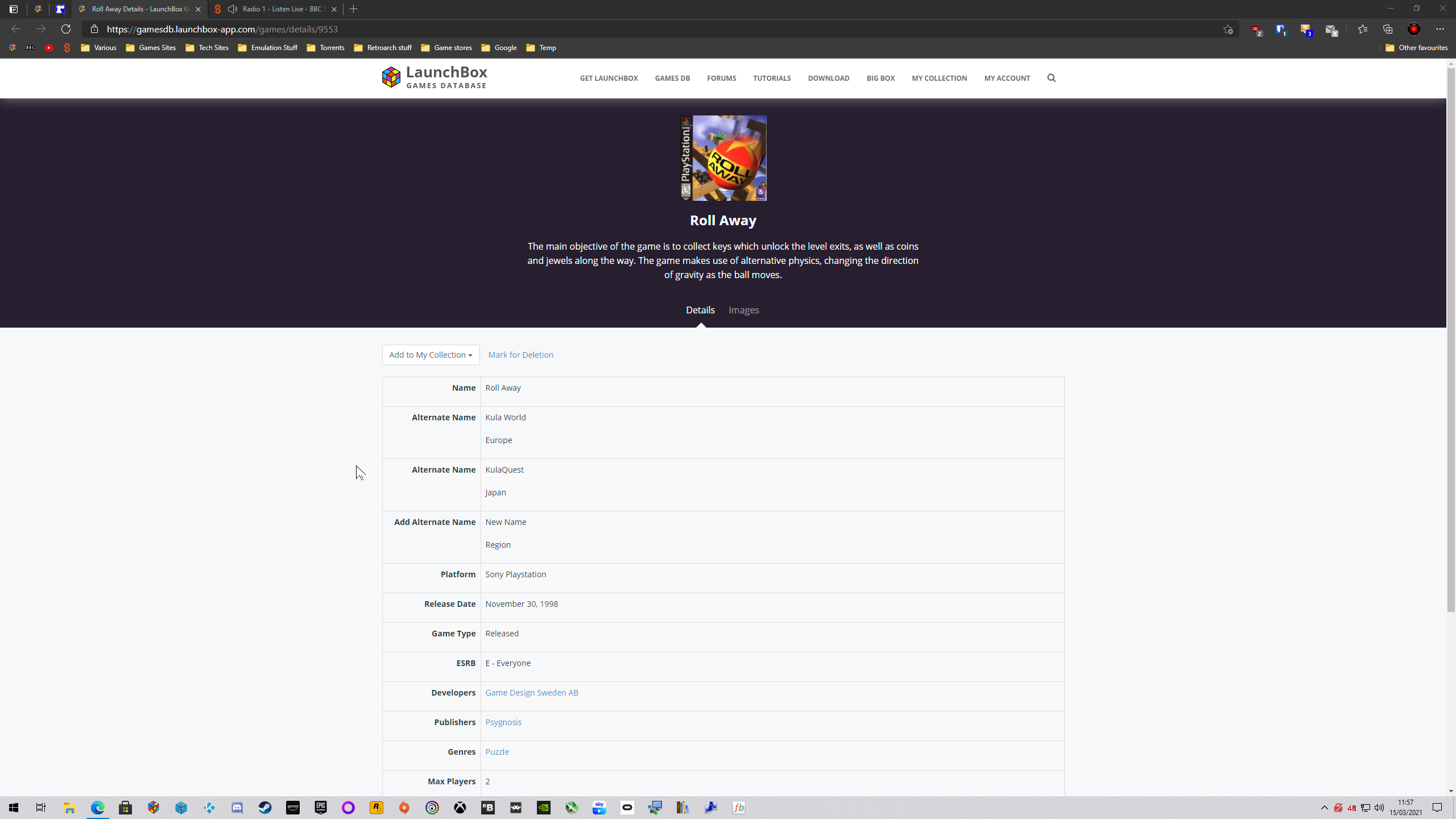Open Ubisoft Connect from the taskbar
Screen dimensions: 1456x819
(432, 808)
